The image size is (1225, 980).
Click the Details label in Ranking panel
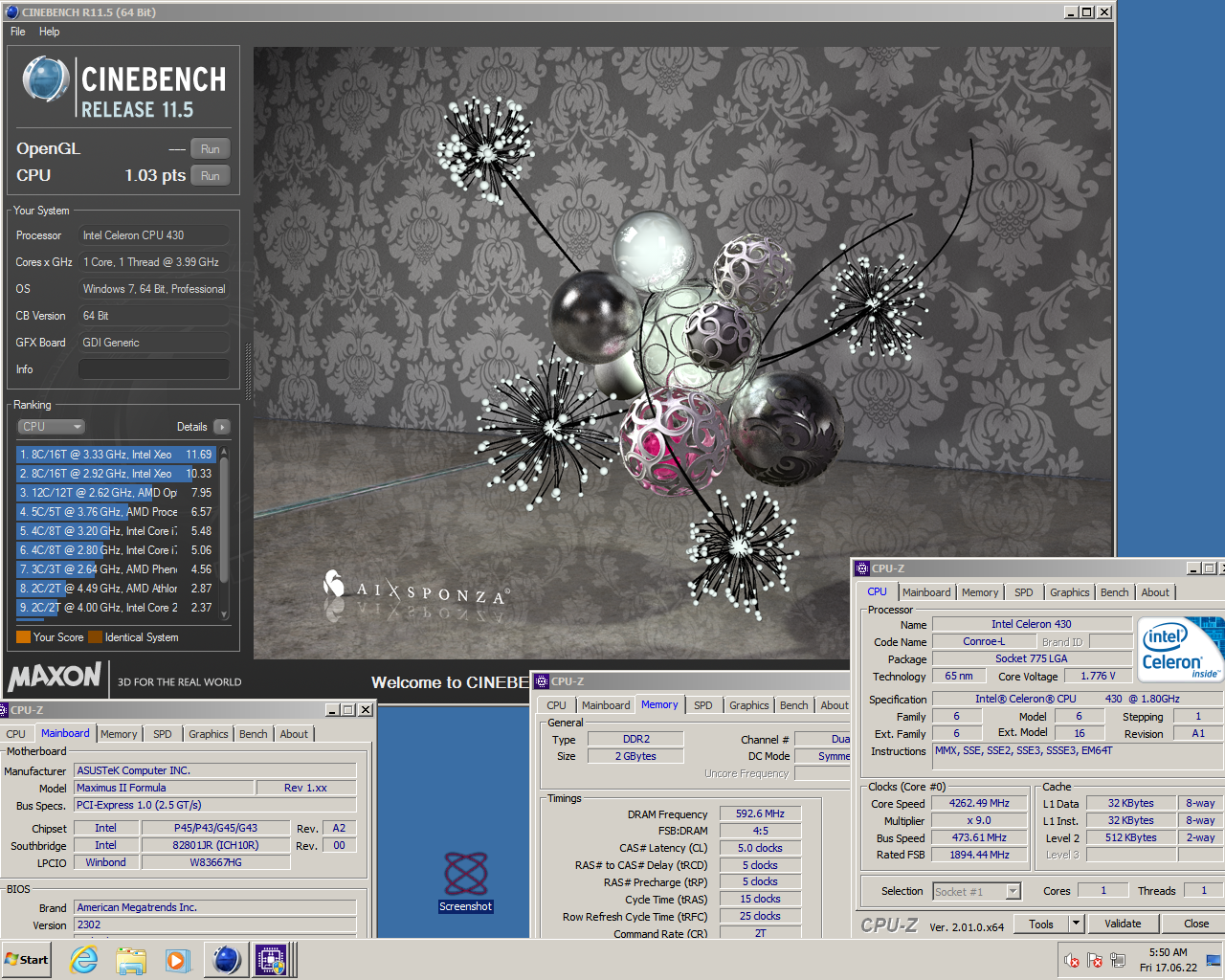pos(192,427)
